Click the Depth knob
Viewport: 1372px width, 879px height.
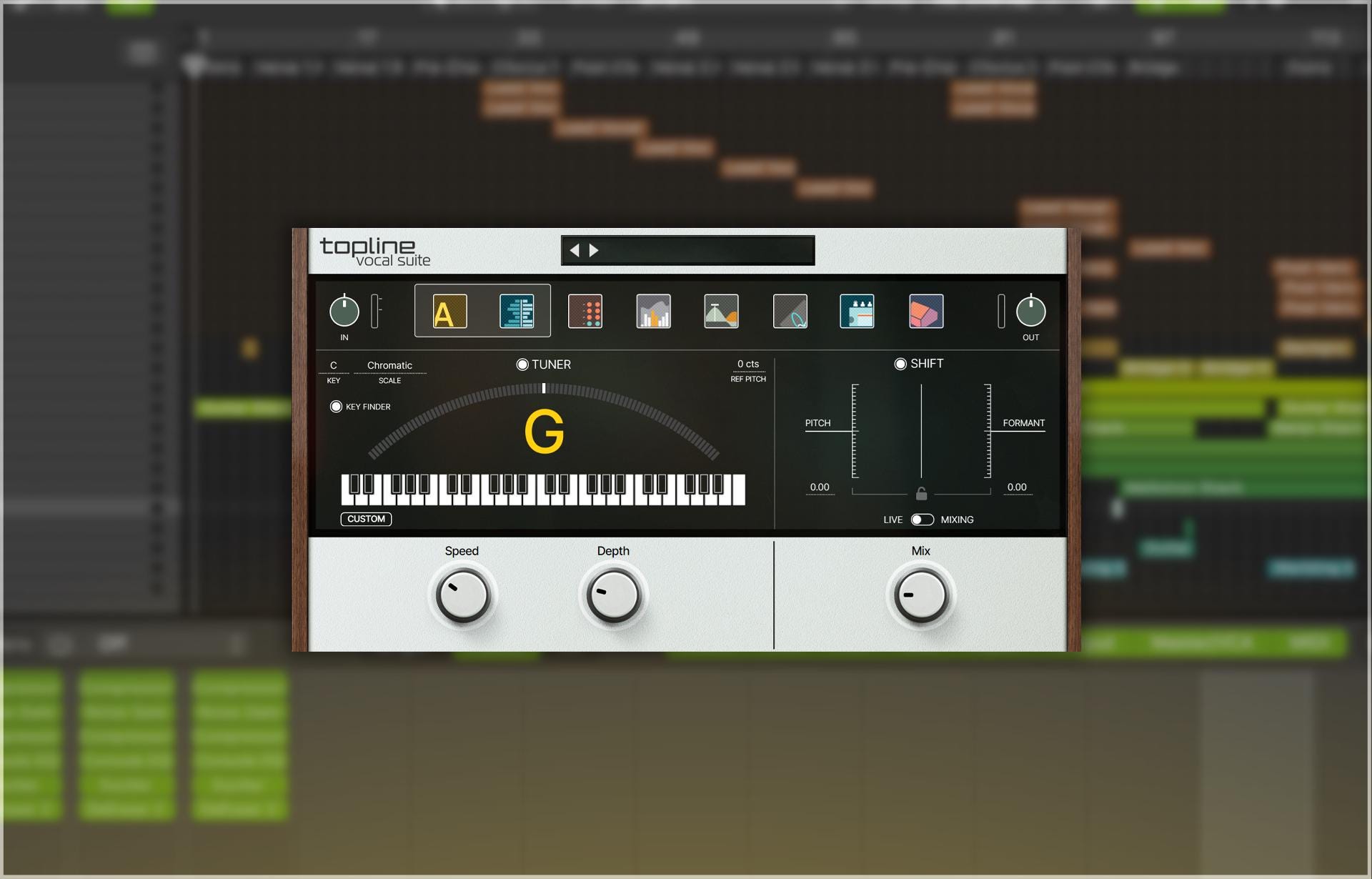tap(614, 595)
